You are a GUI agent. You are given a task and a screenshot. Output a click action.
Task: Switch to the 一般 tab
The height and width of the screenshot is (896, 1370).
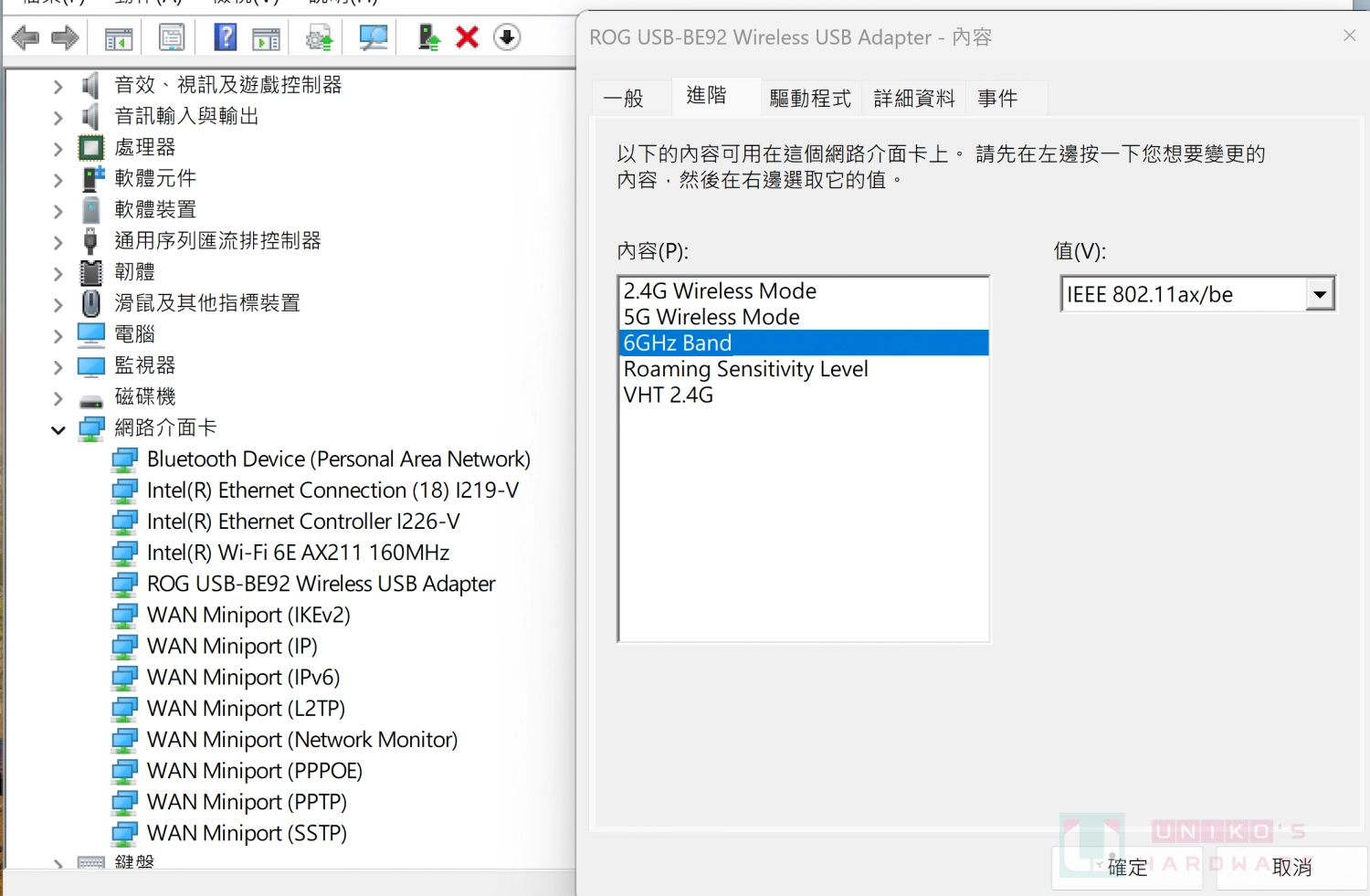coord(624,99)
